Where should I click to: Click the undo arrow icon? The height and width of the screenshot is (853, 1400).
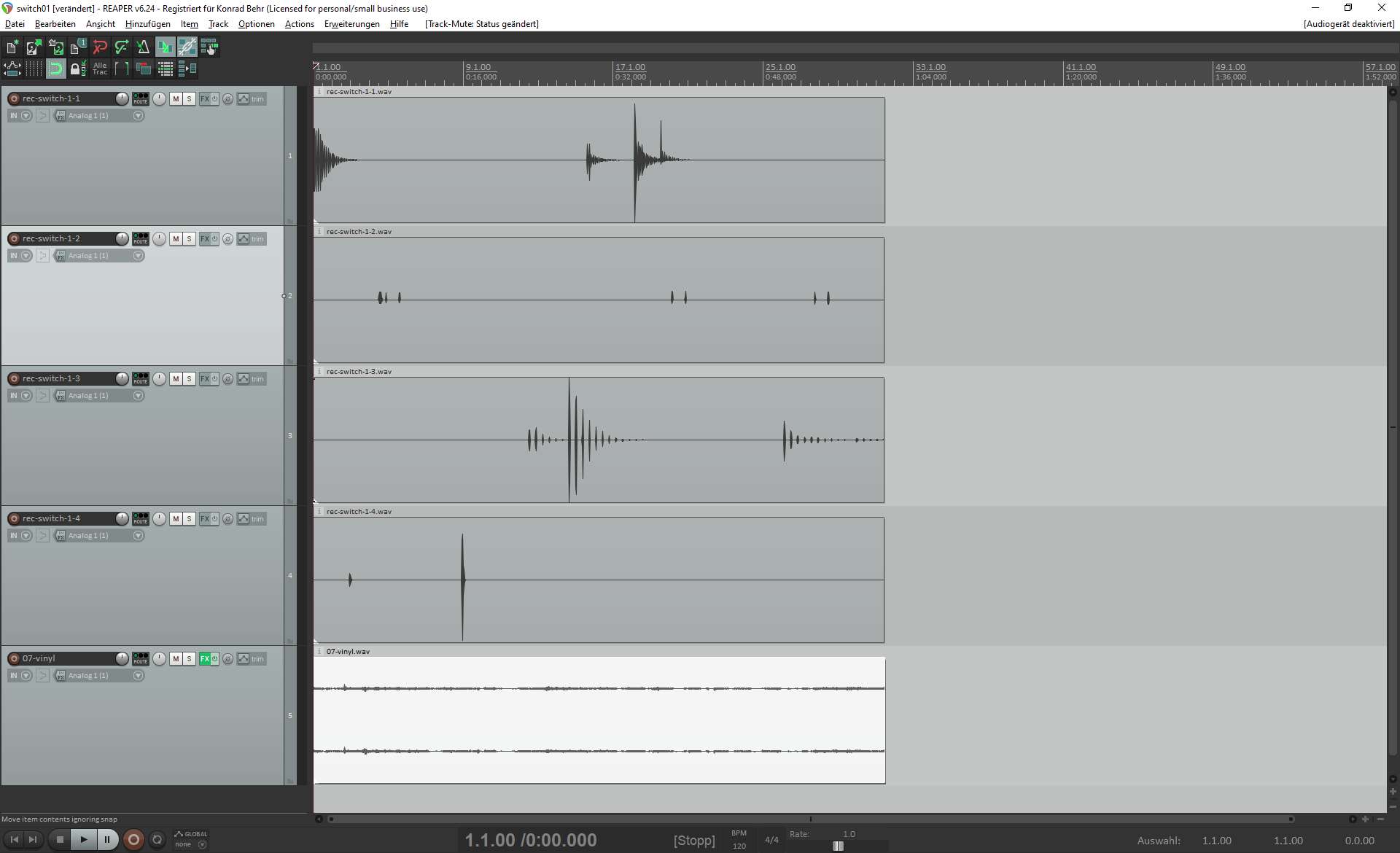(100, 47)
